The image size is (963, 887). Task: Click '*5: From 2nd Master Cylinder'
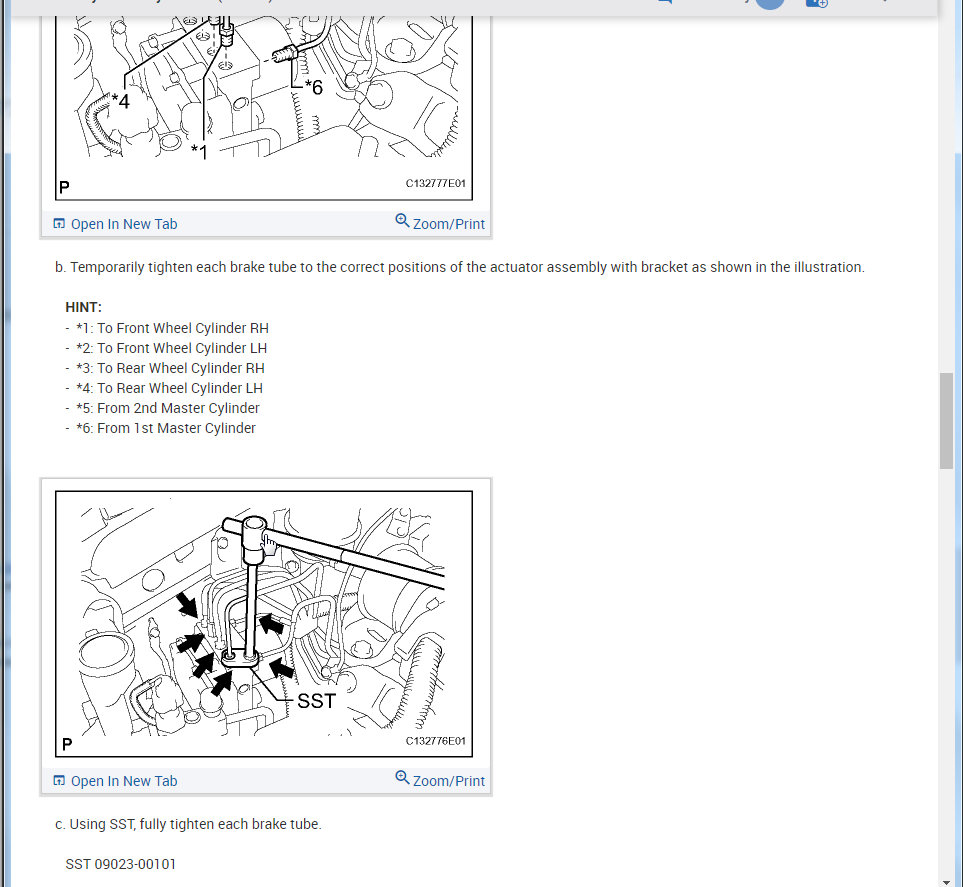168,408
